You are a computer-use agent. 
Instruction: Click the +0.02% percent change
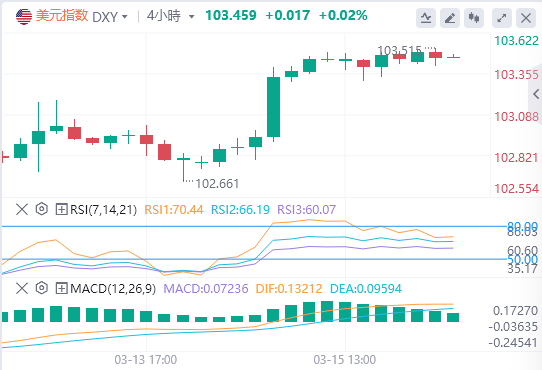tap(343, 16)
